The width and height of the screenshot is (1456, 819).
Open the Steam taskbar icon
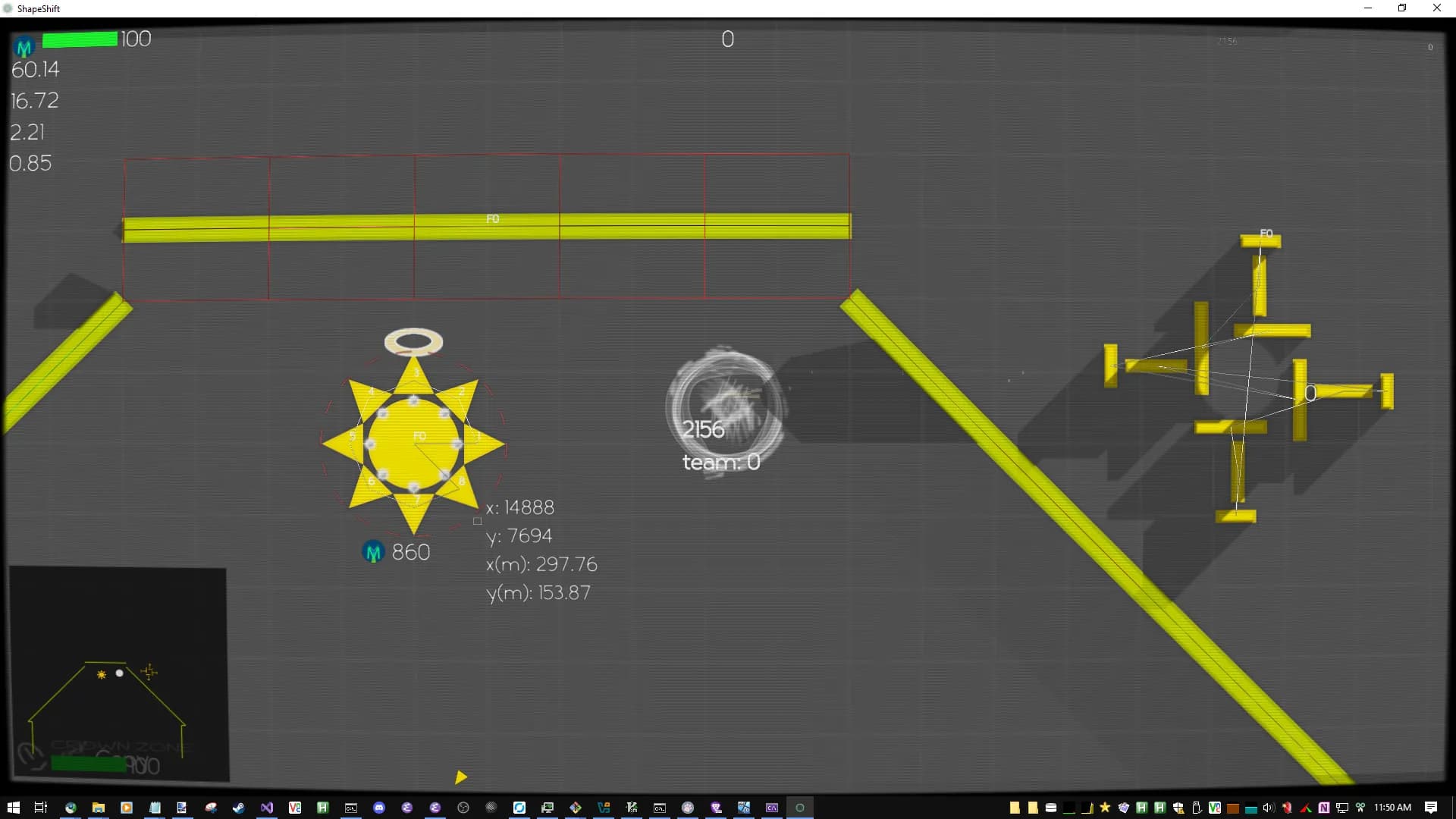238,808
